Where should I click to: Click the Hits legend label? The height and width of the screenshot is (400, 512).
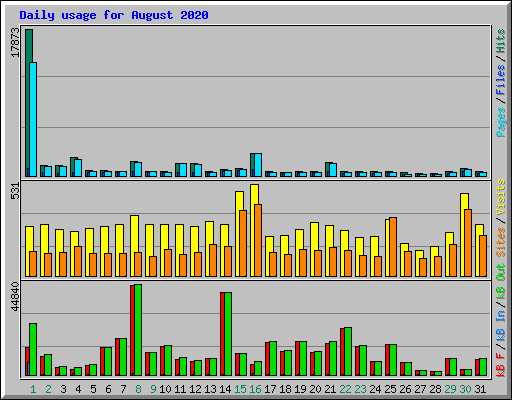click(501, 41)
